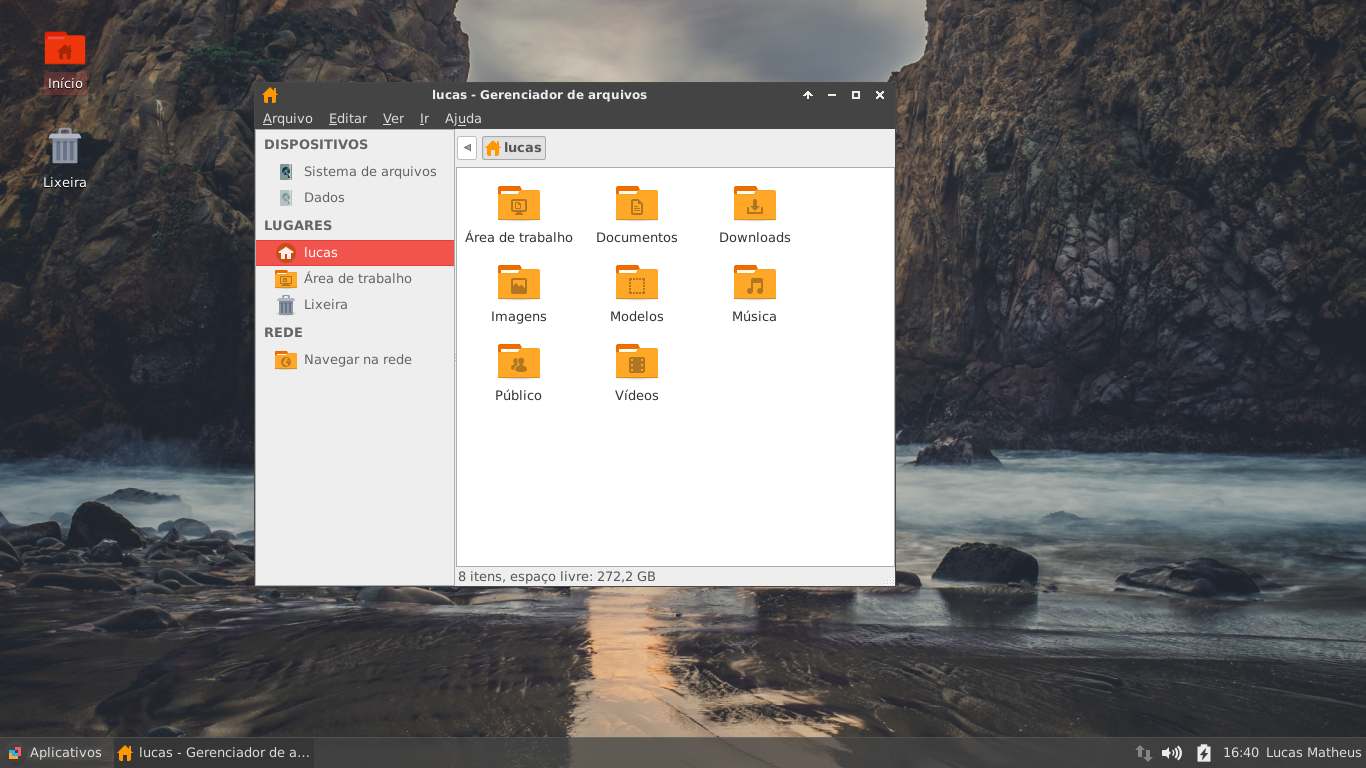Click the Lucas Matheus user name in the panel

[1314, 752]
